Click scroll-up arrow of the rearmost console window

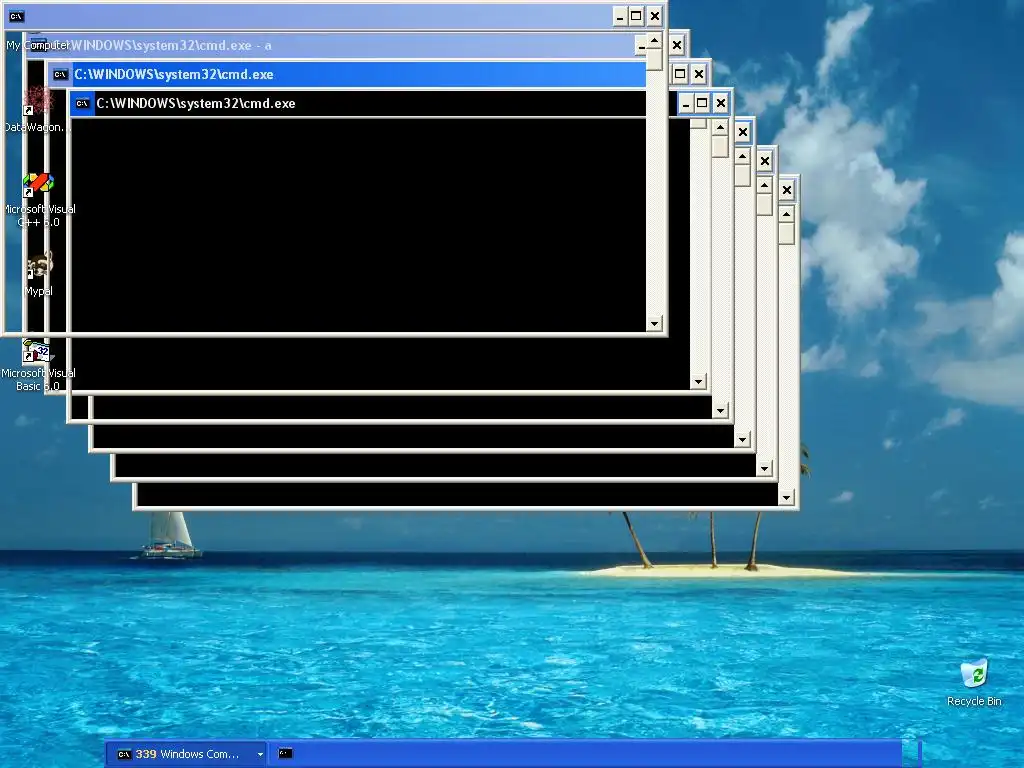[x=786, y=214]
